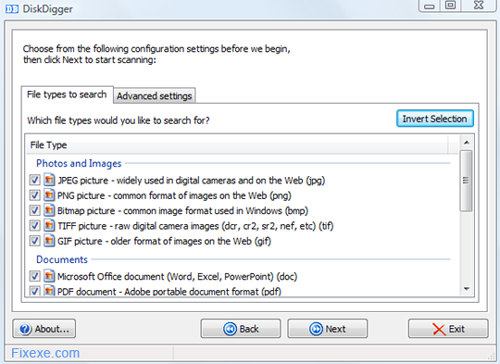Toggle the Bitmap picture checkbox

coord(35,210)
